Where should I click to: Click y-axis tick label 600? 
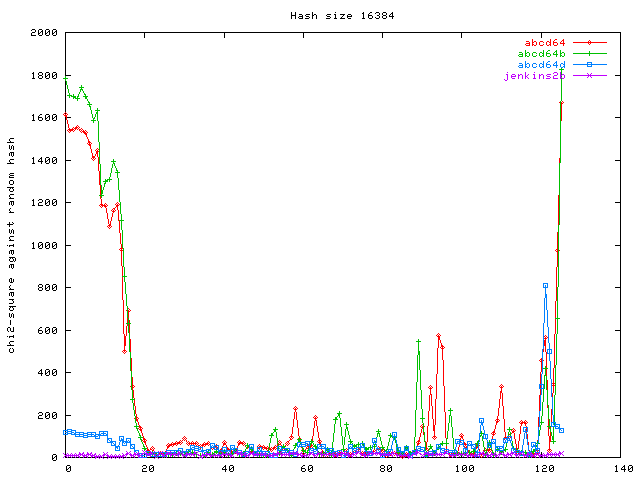(x=48, y=331)
